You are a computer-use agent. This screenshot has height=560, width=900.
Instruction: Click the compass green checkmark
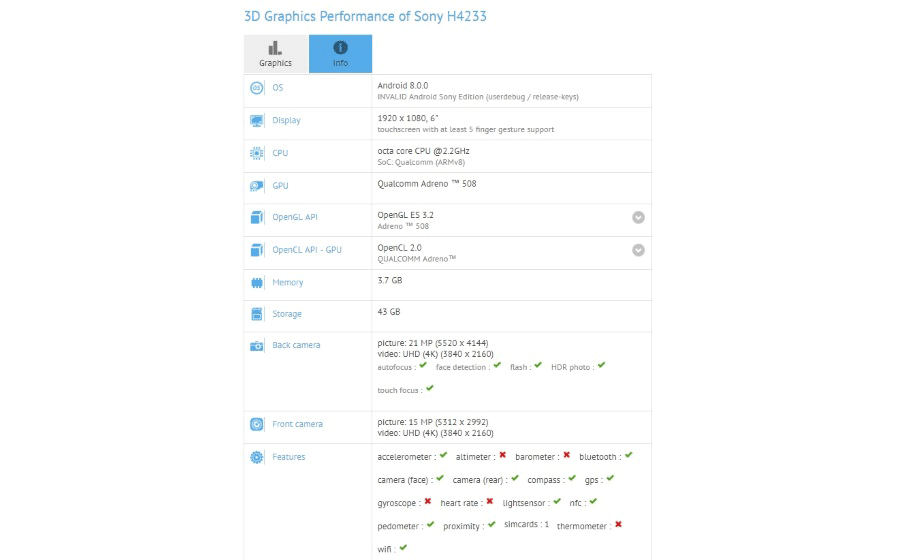[572, 478]
